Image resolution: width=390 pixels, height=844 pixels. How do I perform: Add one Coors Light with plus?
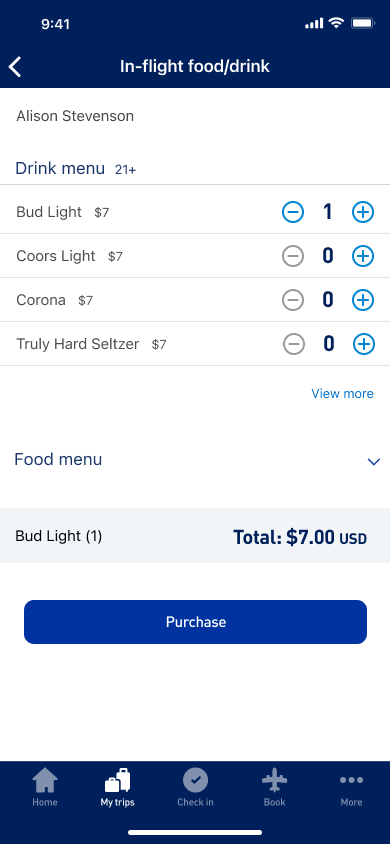pos(363,256)
